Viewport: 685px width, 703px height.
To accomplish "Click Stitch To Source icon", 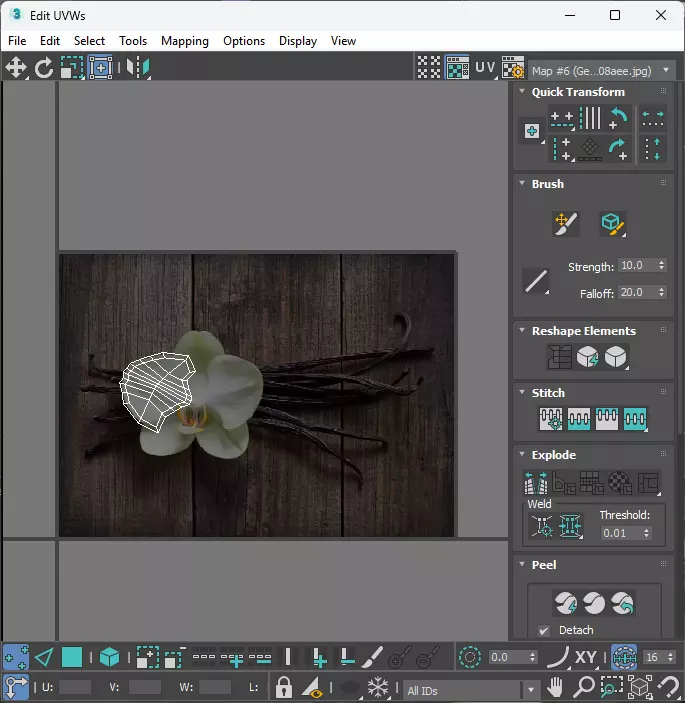I will [x=607, y=419].
